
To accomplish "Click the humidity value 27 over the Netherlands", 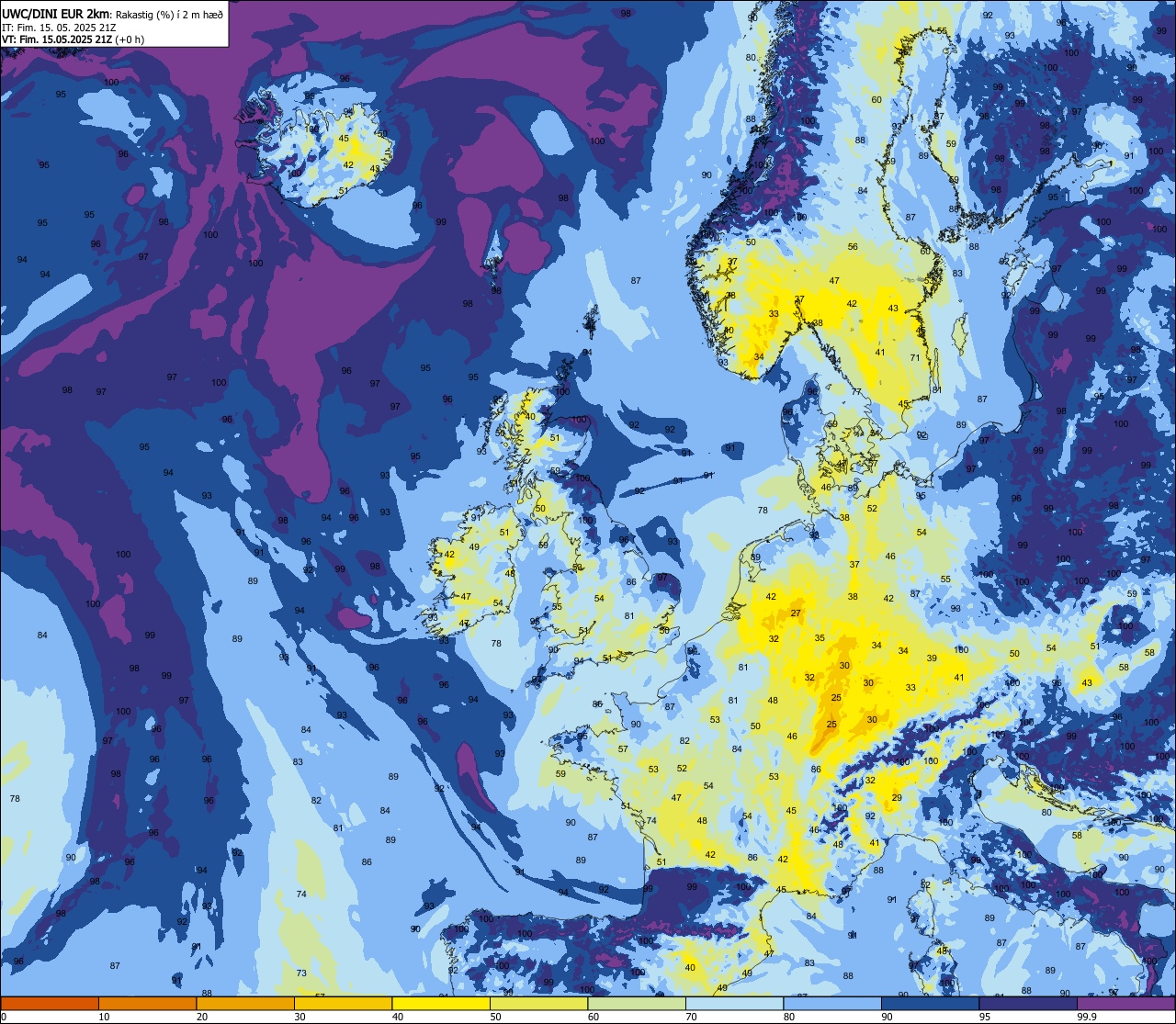I will tap(796, 613).
